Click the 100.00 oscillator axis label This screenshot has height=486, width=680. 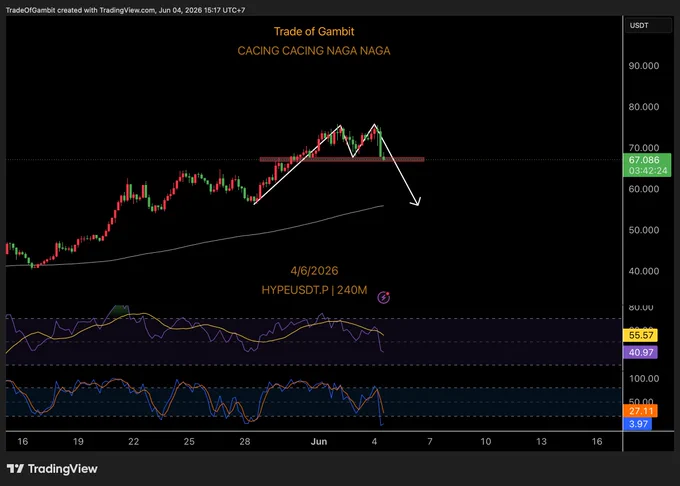pyautogui.click(x=644, y=378)
